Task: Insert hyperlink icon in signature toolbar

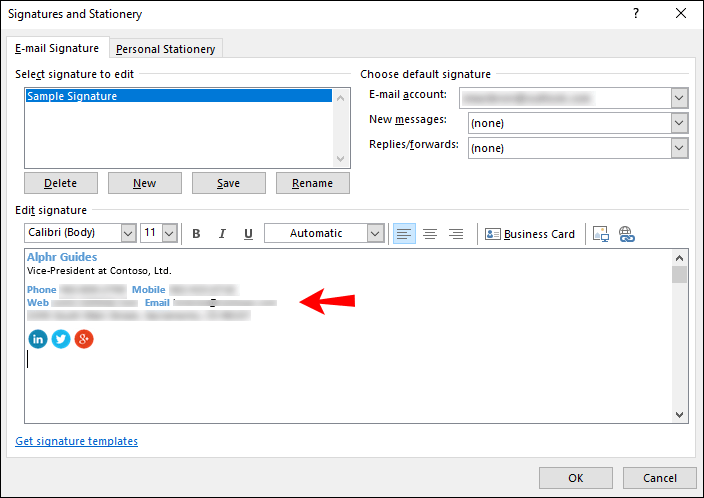Action: click(x=627, y=234)
